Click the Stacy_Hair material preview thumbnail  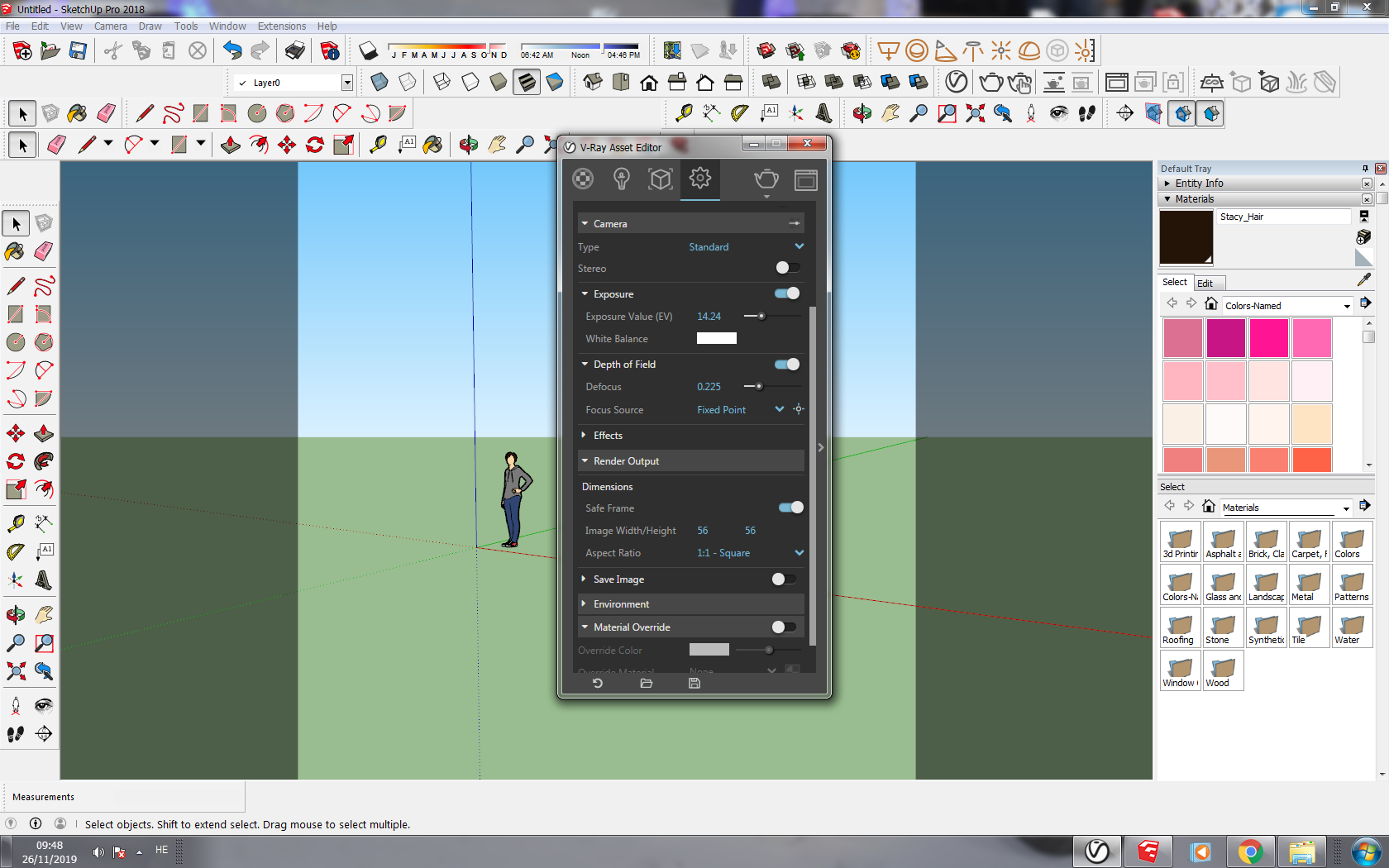1186,237
